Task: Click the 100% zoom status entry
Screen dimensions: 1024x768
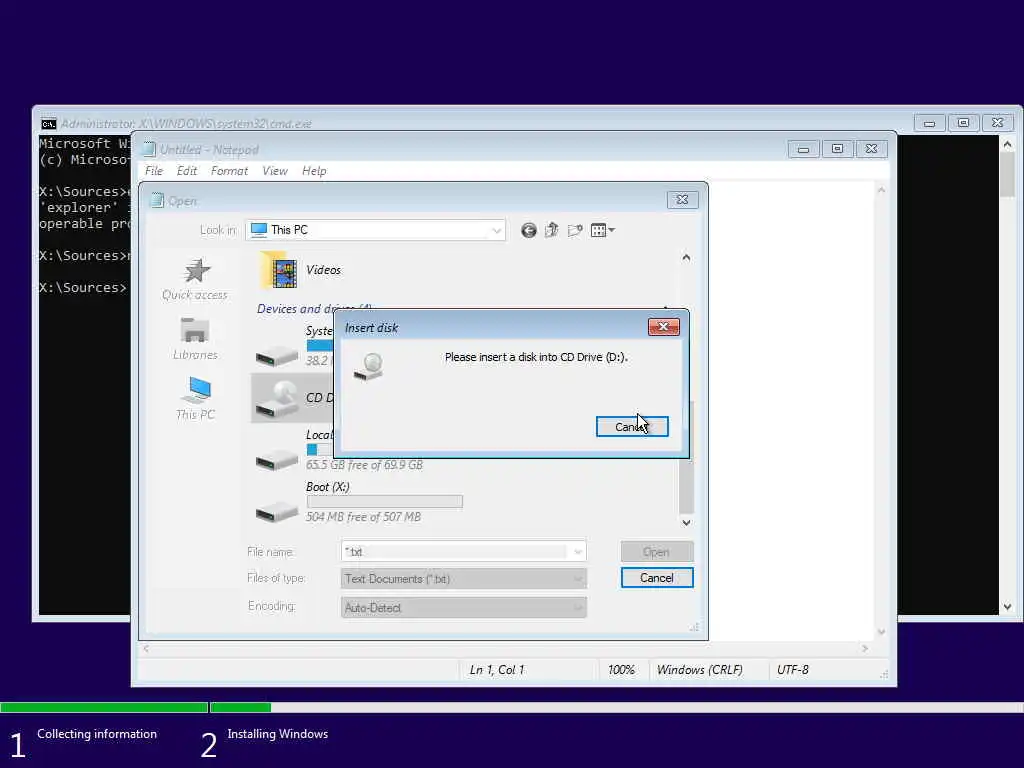Action: tap(621, 670)
